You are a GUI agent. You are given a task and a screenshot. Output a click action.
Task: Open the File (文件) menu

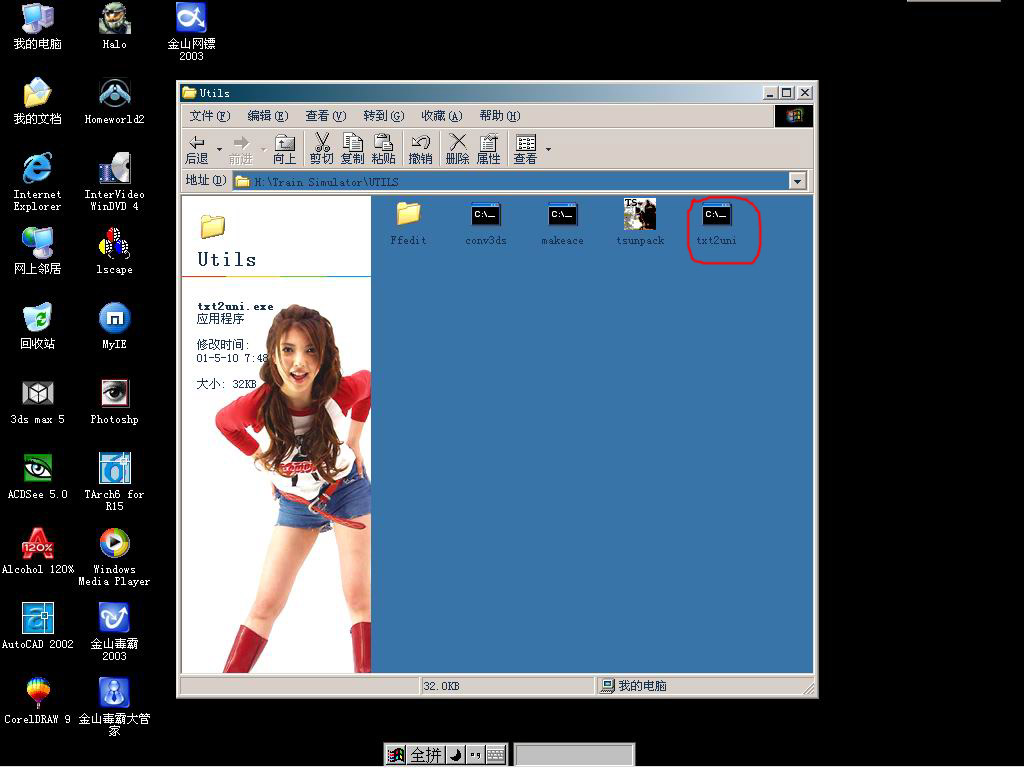point(209,116)
